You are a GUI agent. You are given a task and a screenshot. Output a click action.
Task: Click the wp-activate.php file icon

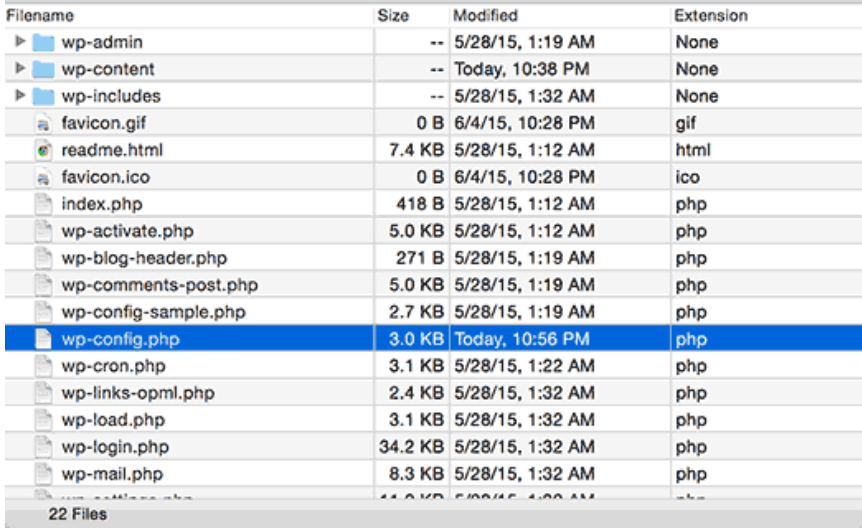coord(43,231)
